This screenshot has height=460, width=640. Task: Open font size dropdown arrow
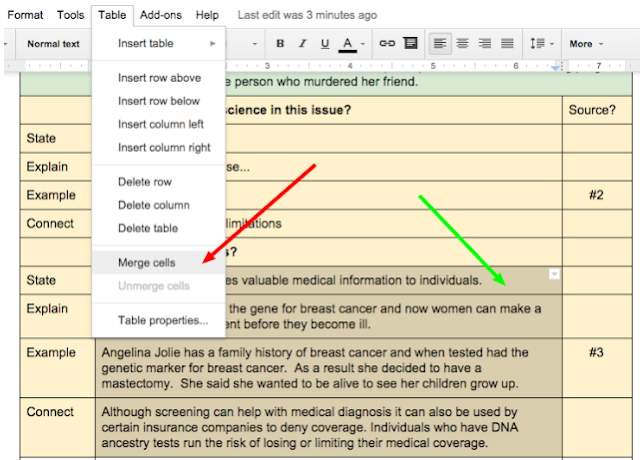[255, 44]
